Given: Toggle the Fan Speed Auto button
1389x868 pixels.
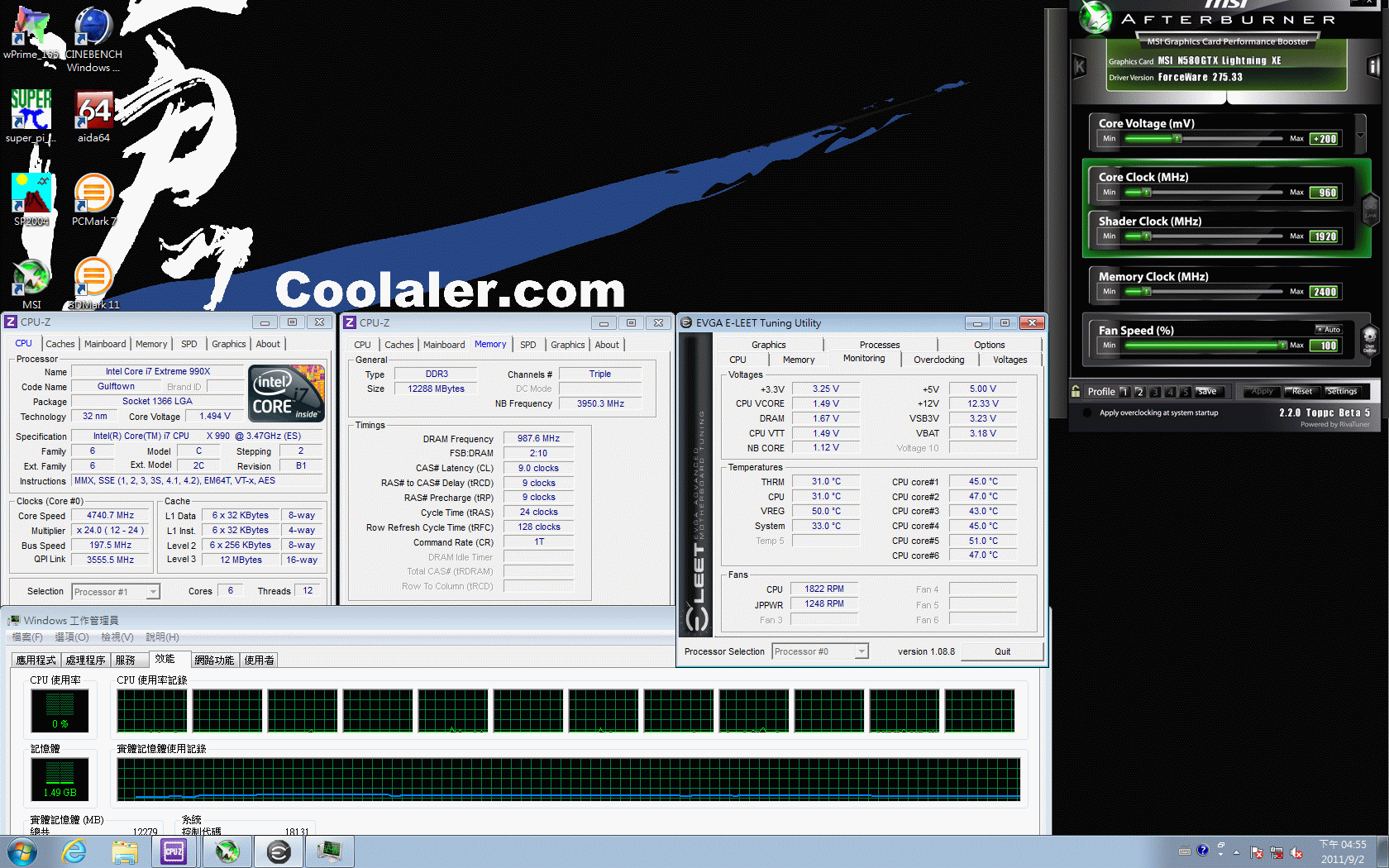Looking at the screenshot, I should [x=1329, y=329].
